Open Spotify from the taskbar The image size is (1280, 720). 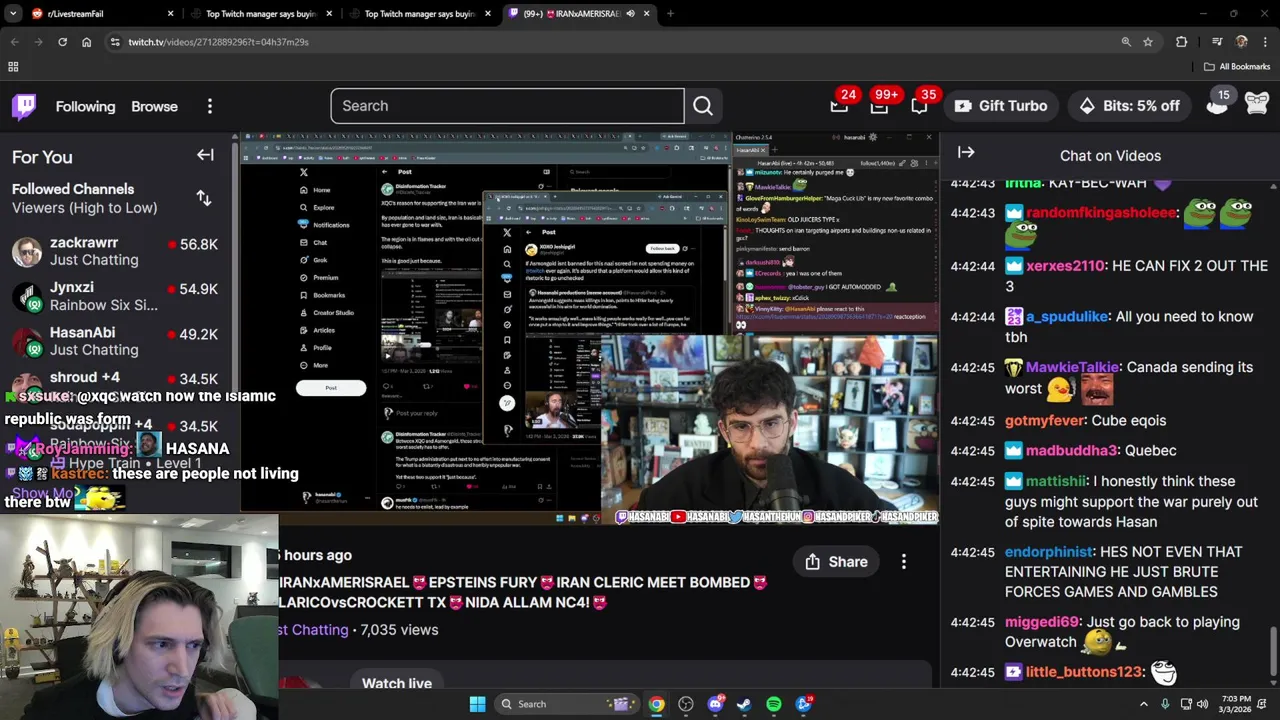774,704
